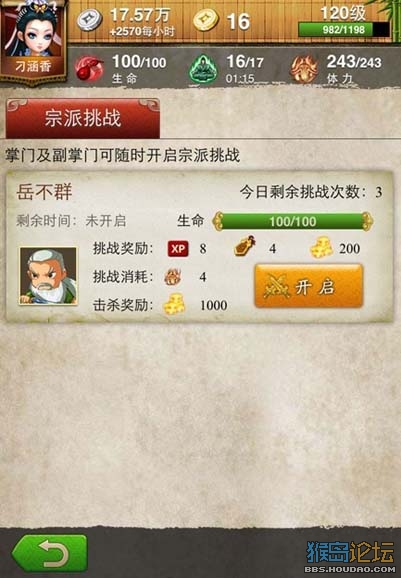Open the 宗派挑战 red tab

(83, 118)
